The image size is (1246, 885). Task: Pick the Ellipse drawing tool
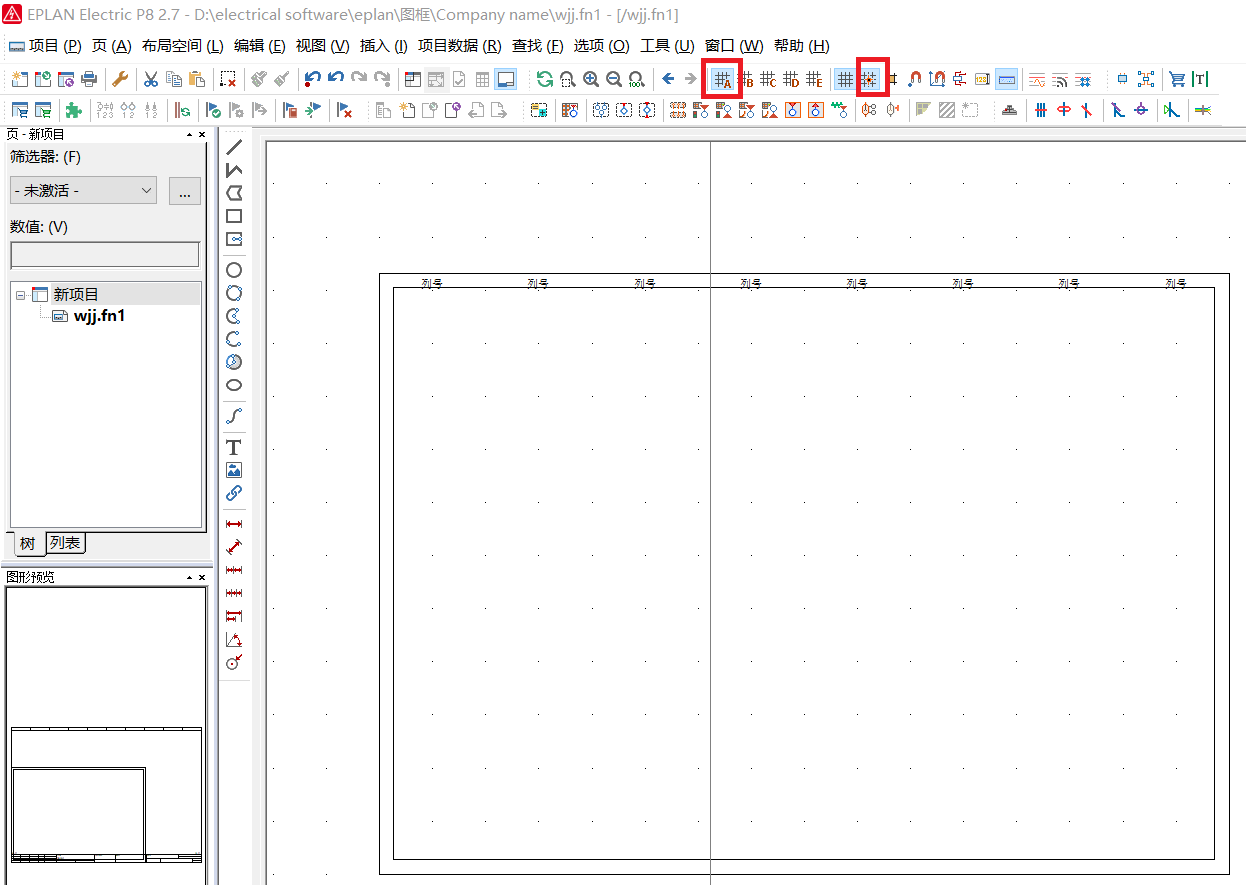[x=234, y=385]
